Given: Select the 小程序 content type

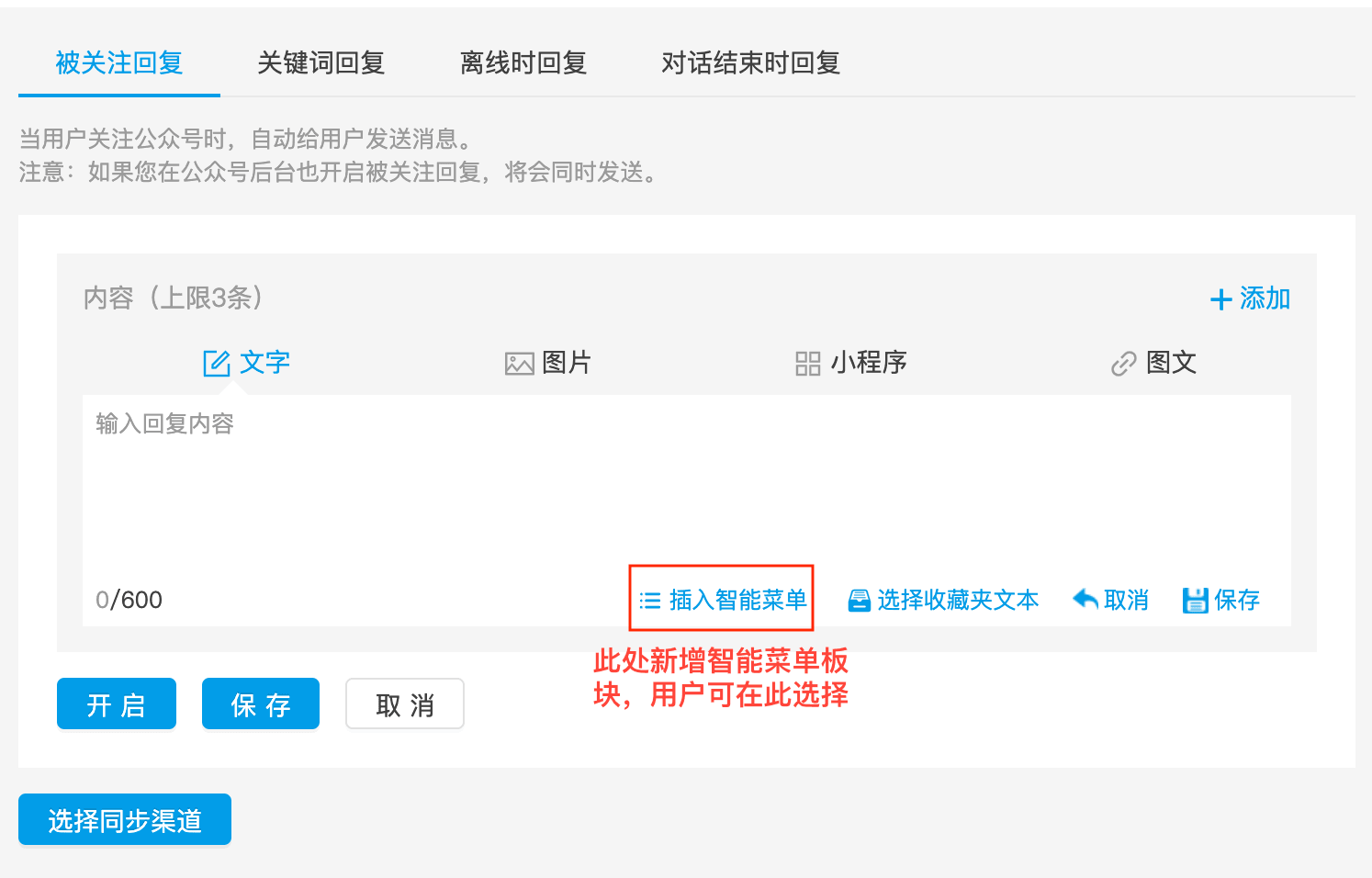Looking at the screenshot, I should tap(851, 363).
